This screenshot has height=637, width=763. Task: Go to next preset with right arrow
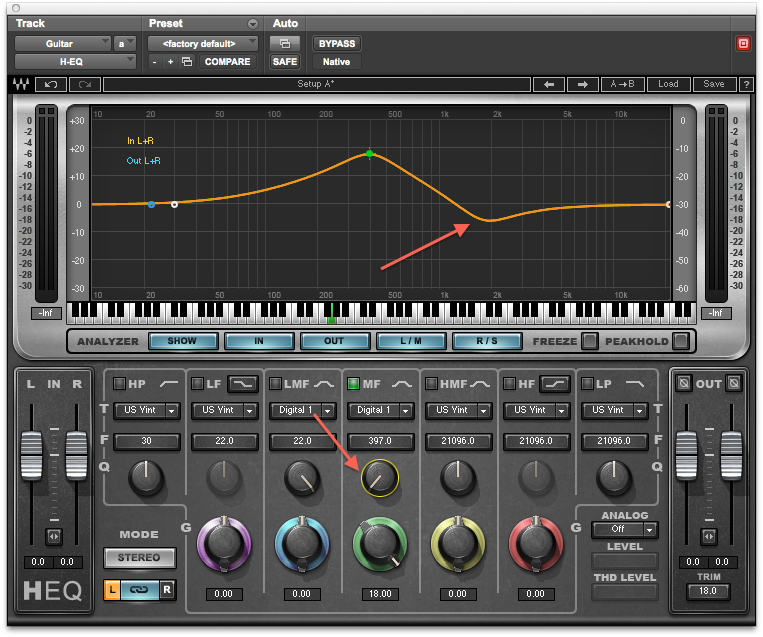[582, 85]
